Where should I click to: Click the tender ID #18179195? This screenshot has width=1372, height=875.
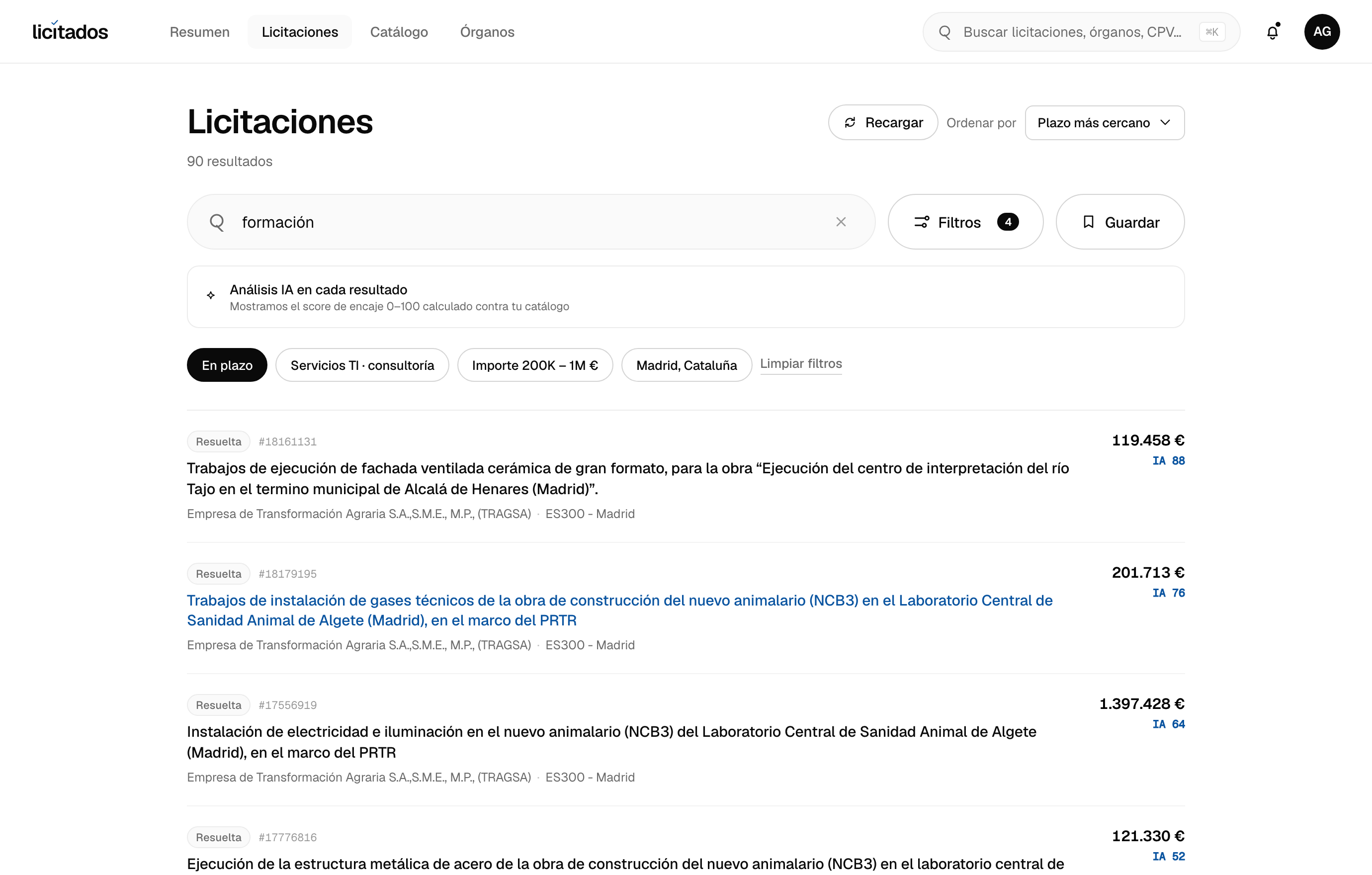(x=288, y=574)
